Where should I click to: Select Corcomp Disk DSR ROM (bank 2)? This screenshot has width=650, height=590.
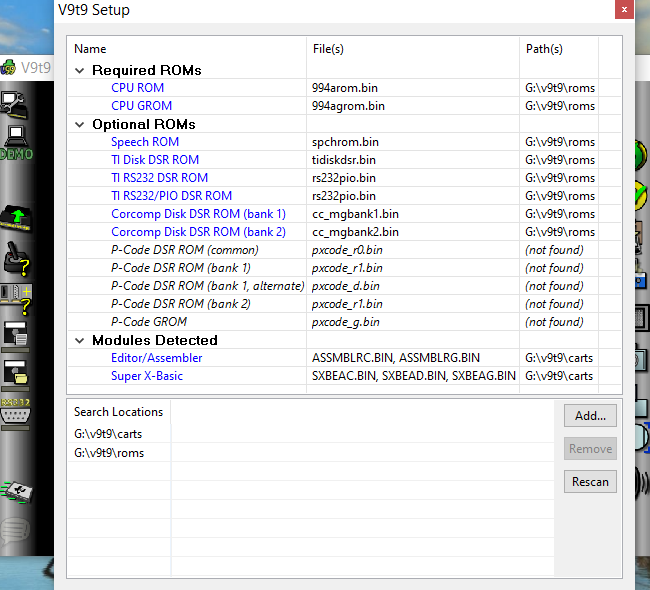pyautogui.click(x=198, y=232)
